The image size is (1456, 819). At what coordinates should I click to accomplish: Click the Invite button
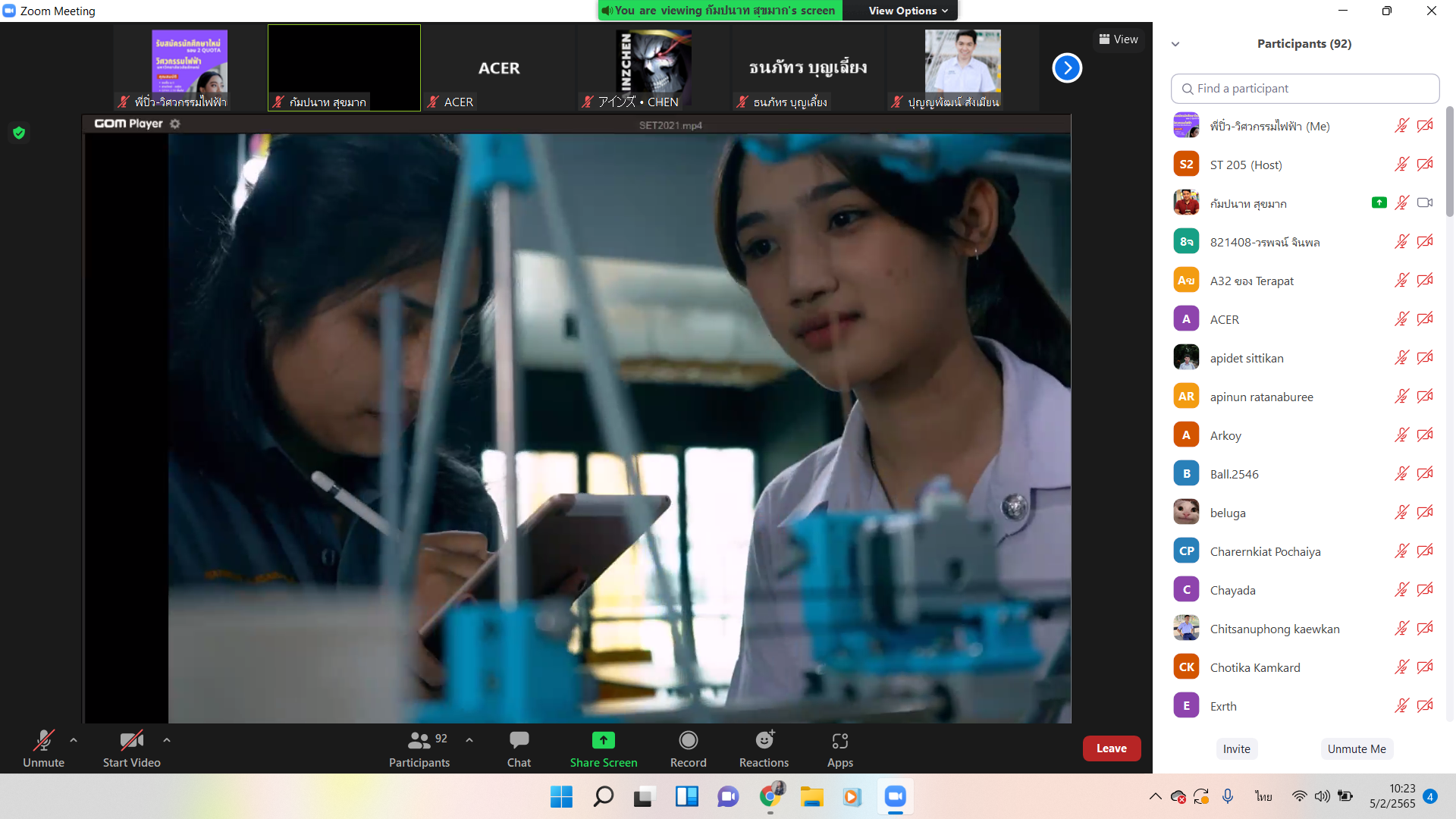1236,748
